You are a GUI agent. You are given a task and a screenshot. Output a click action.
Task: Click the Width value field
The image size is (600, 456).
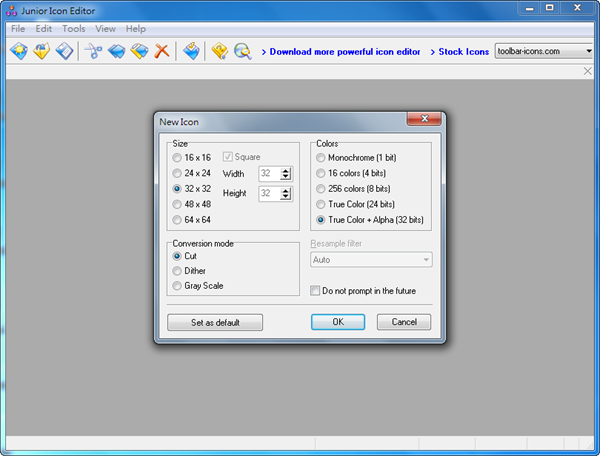point(270,174)
